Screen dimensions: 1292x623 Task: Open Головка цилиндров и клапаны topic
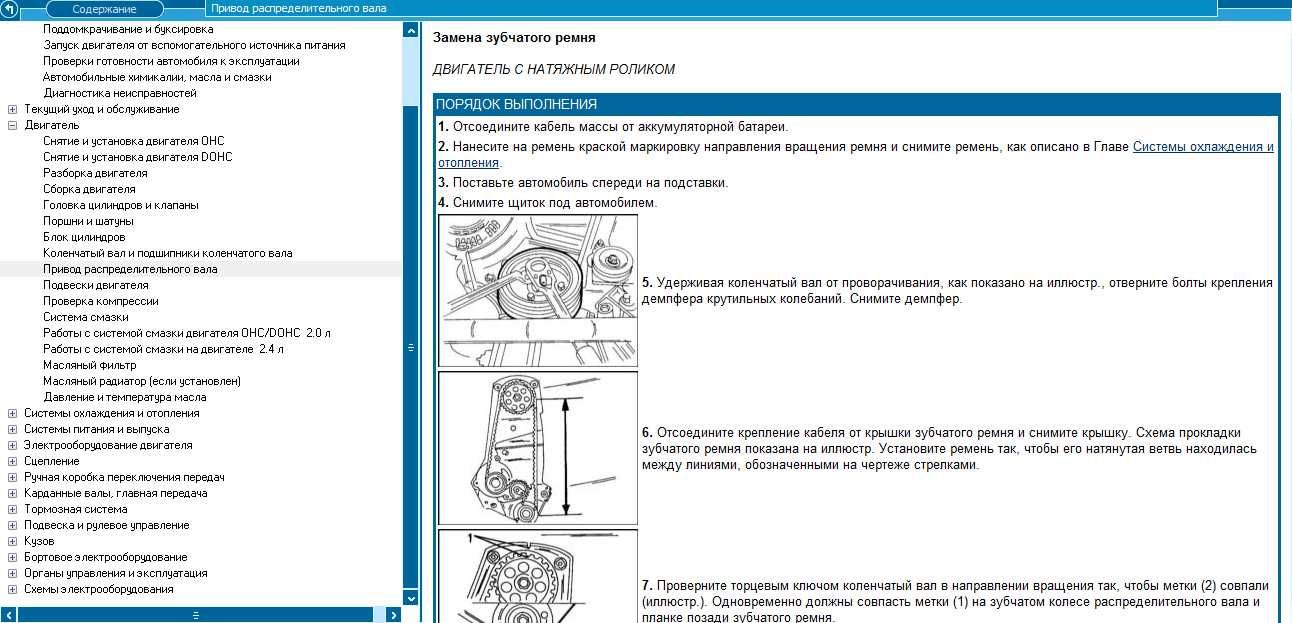(121, 205)
